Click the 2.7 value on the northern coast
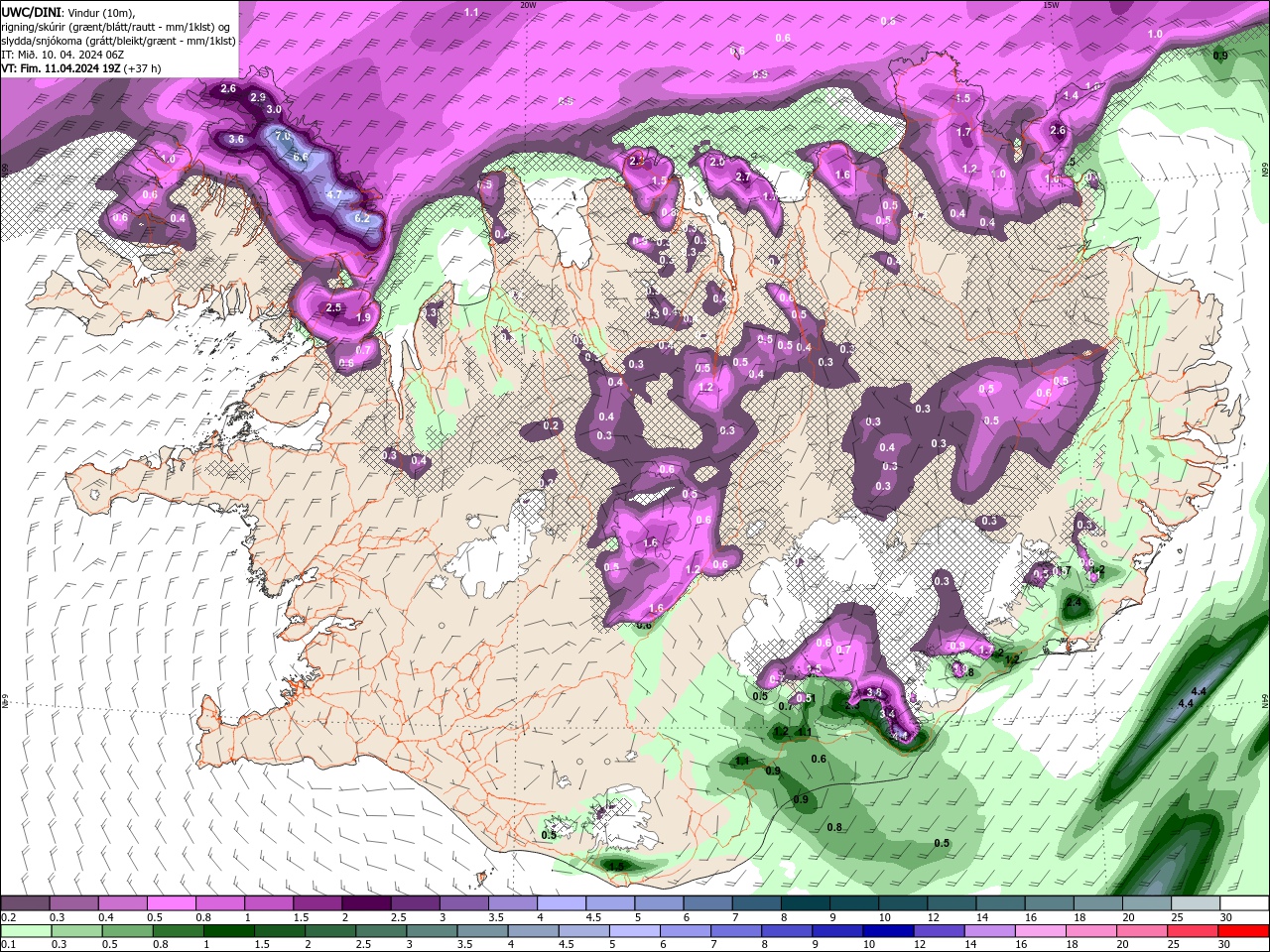The image size is (1270, 952). [x=742, y=177]
